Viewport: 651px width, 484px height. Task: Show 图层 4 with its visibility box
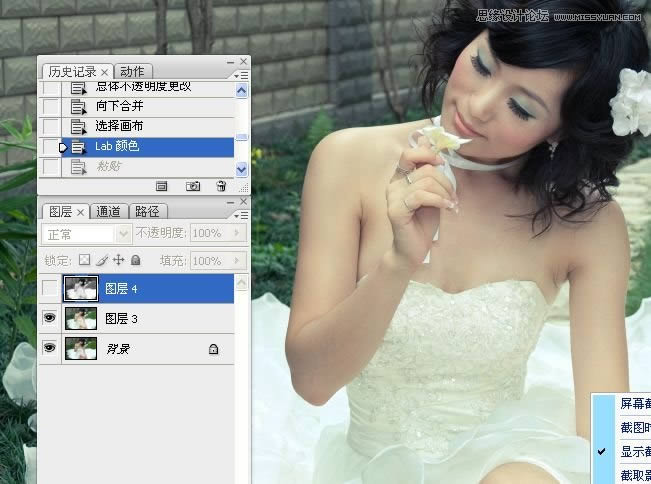pos(50,289)
